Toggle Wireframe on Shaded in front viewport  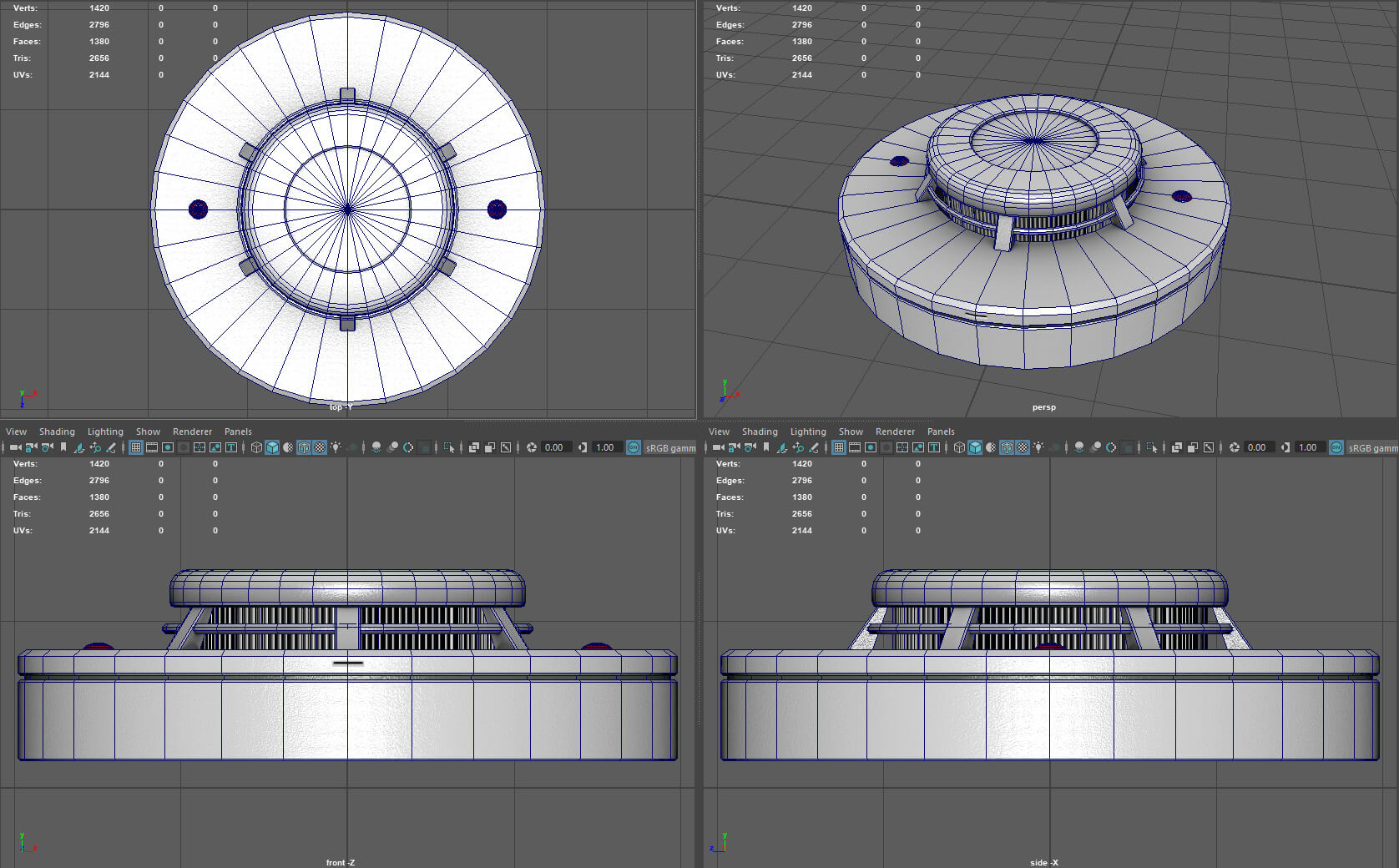click(x=304, y=447)
